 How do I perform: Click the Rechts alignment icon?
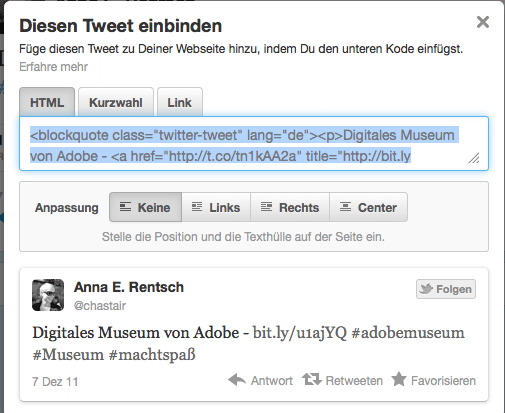[266, 207]
